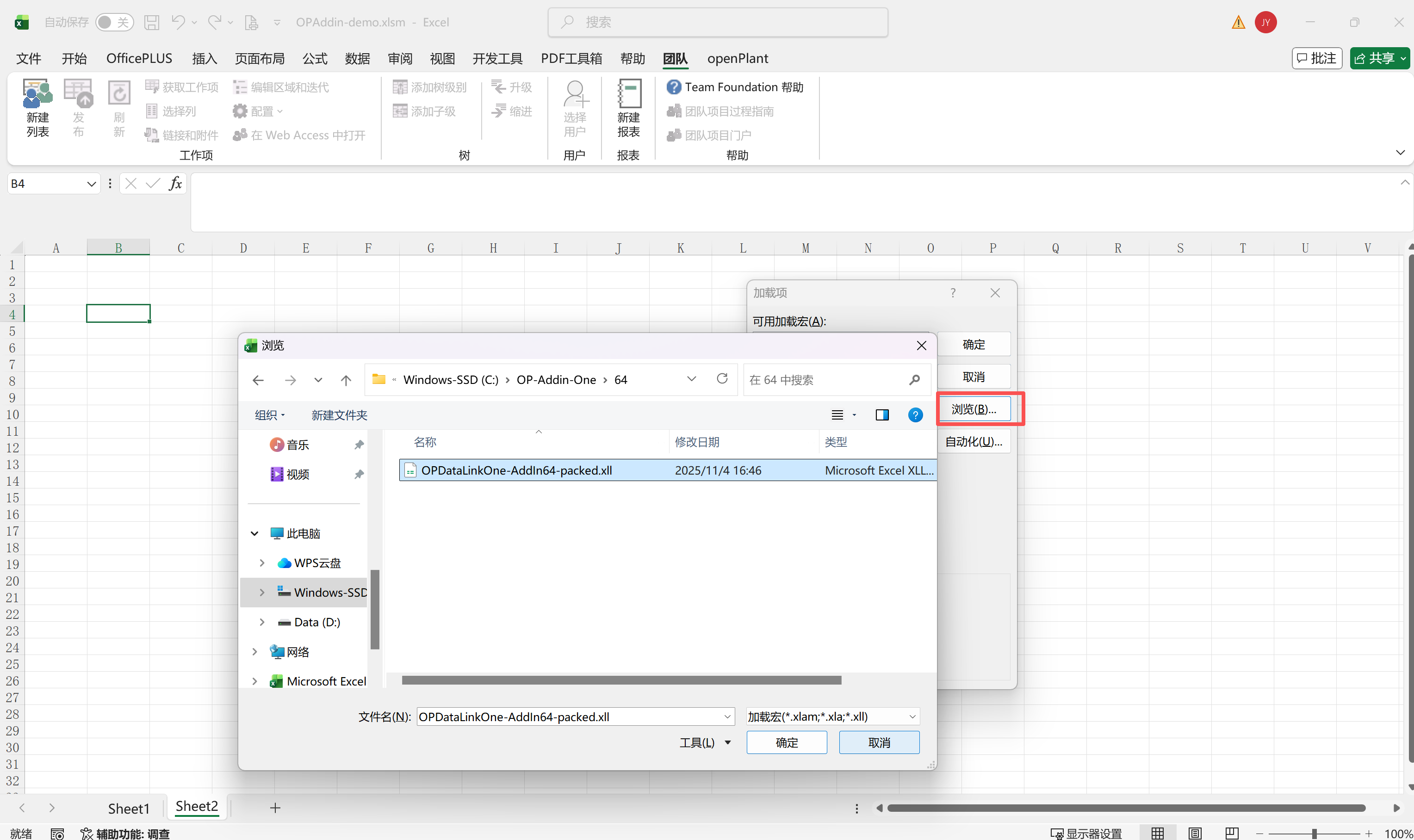Toggle the AutoSave switch

tap(114, 23)
